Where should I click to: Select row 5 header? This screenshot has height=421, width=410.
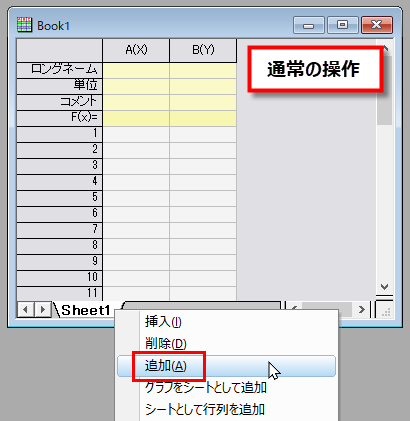(59, 198)
